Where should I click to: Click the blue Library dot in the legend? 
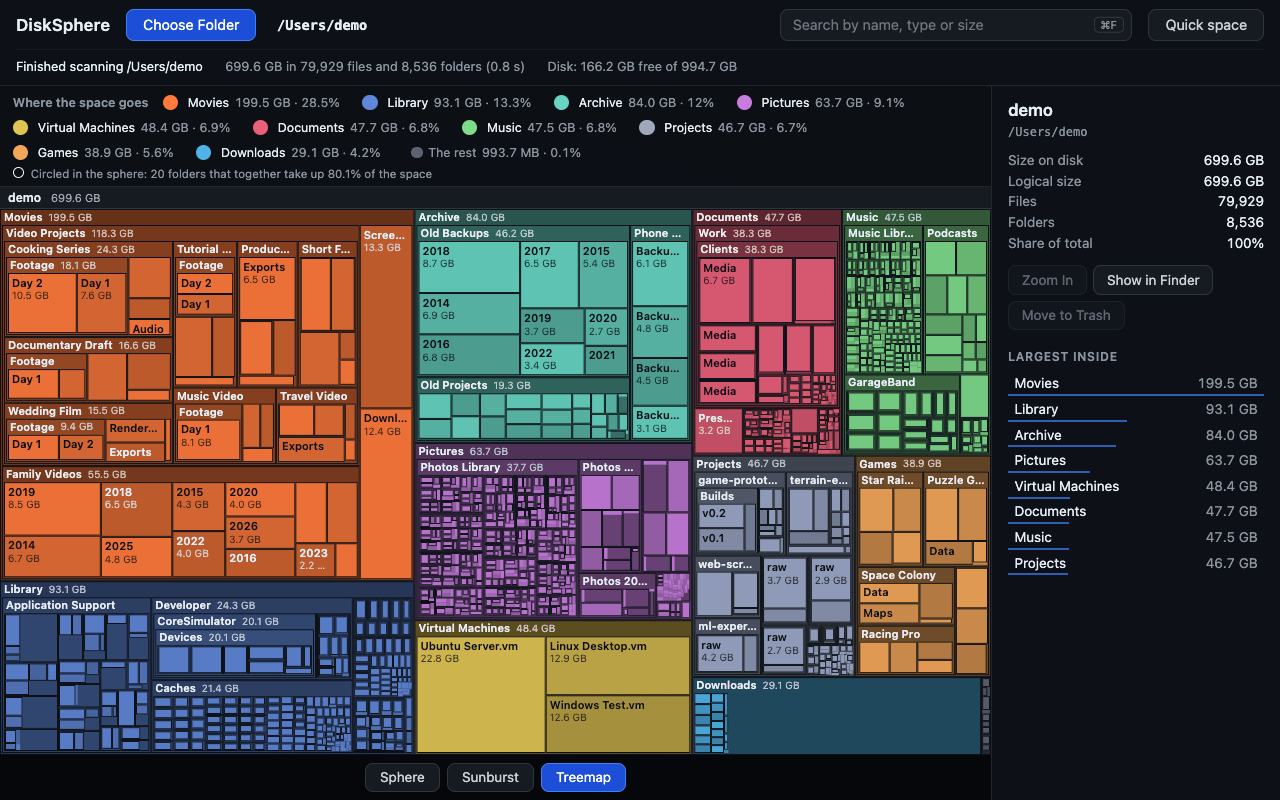(x=370, y=102)
